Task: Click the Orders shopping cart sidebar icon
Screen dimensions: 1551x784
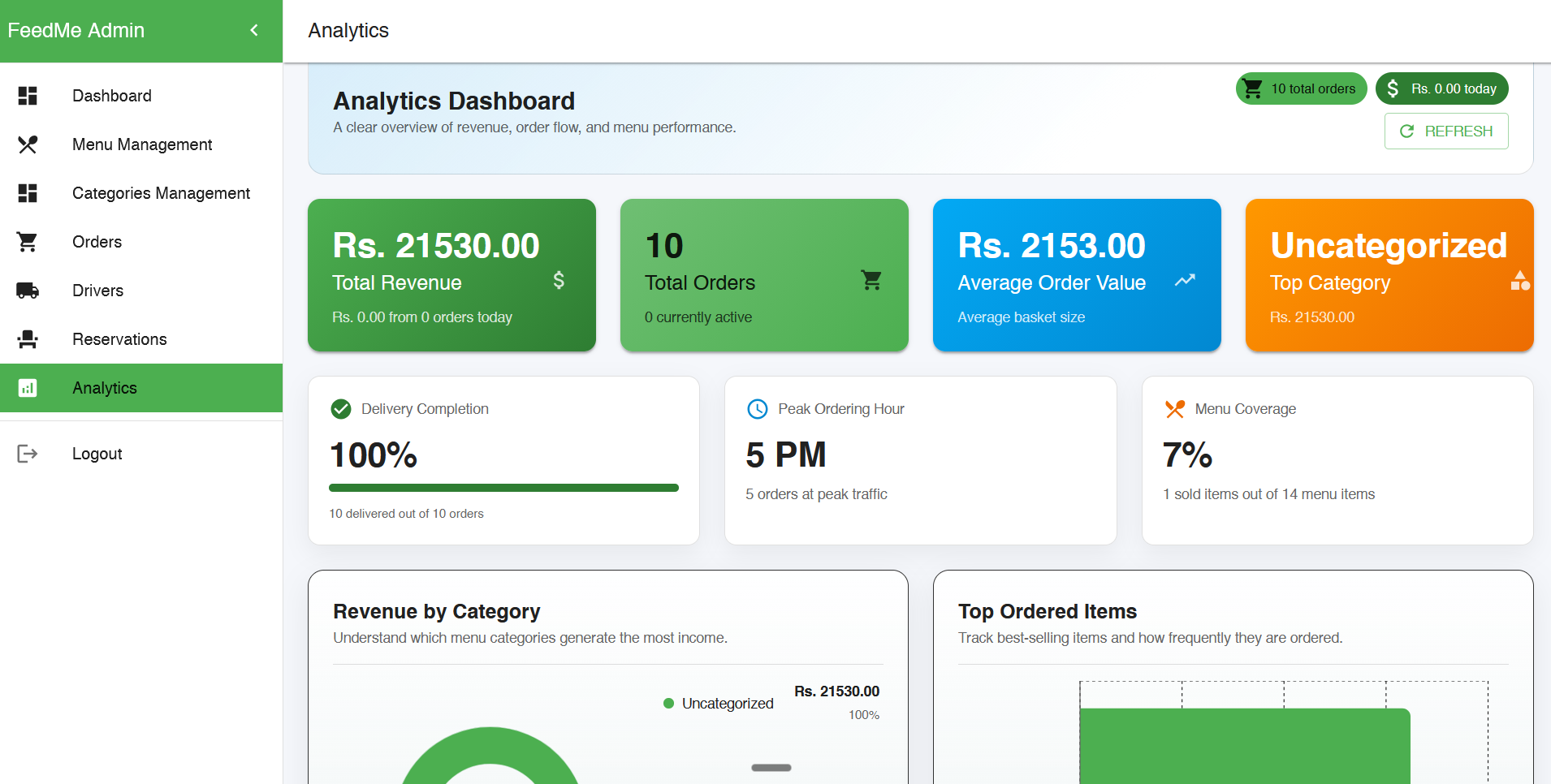Action: pyautogui.click(x=28, y=242)
